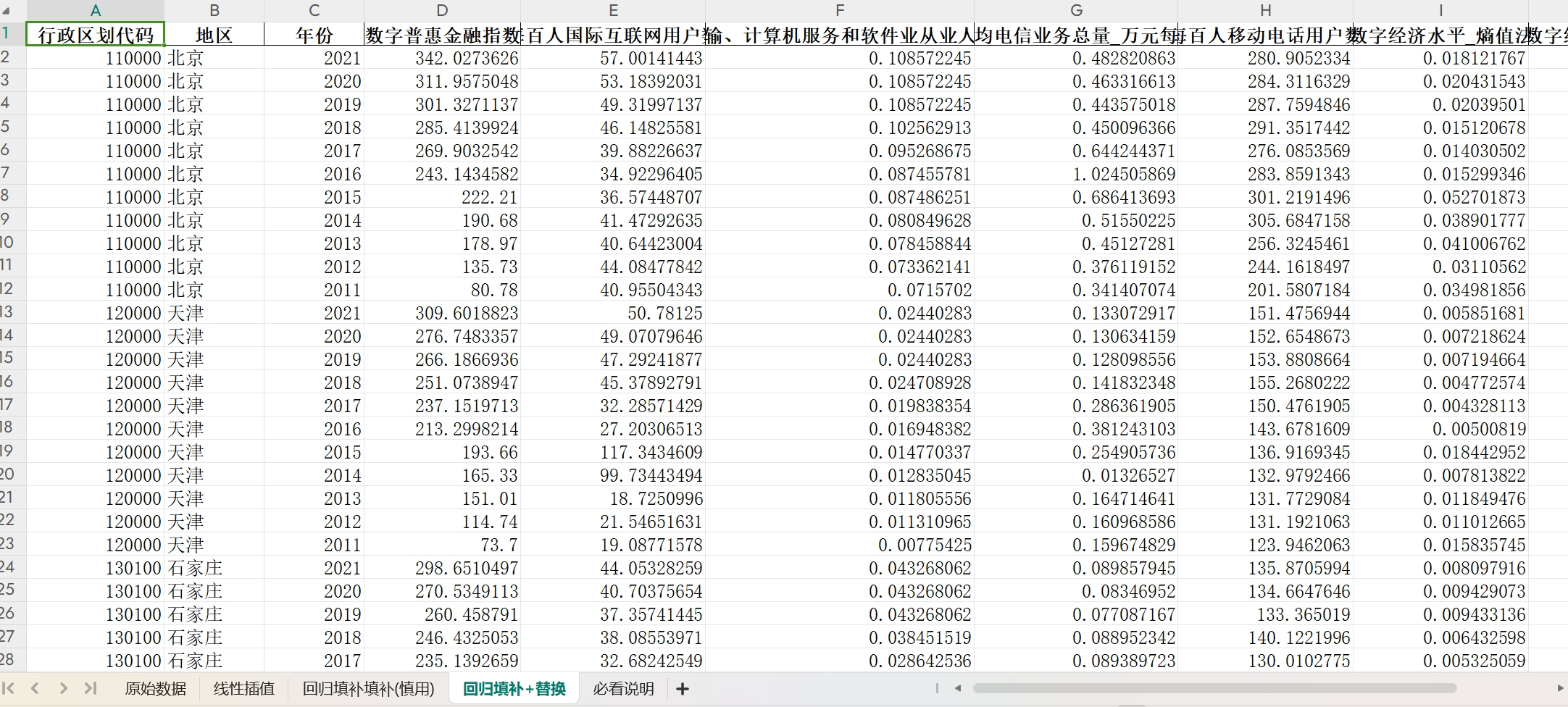Image resolution: width=1568 pixels, height=707 pixels.
Task: Click the horizontal scrollbar left arrow
Action: 958,688
